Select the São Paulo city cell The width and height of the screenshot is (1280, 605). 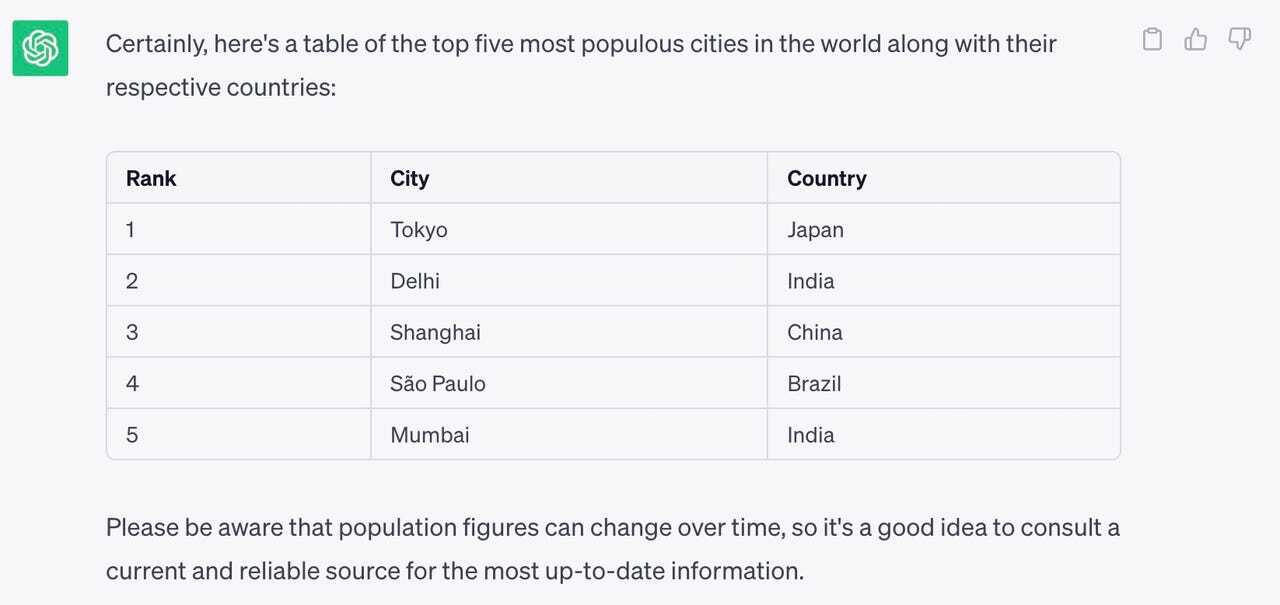(438, 384)
